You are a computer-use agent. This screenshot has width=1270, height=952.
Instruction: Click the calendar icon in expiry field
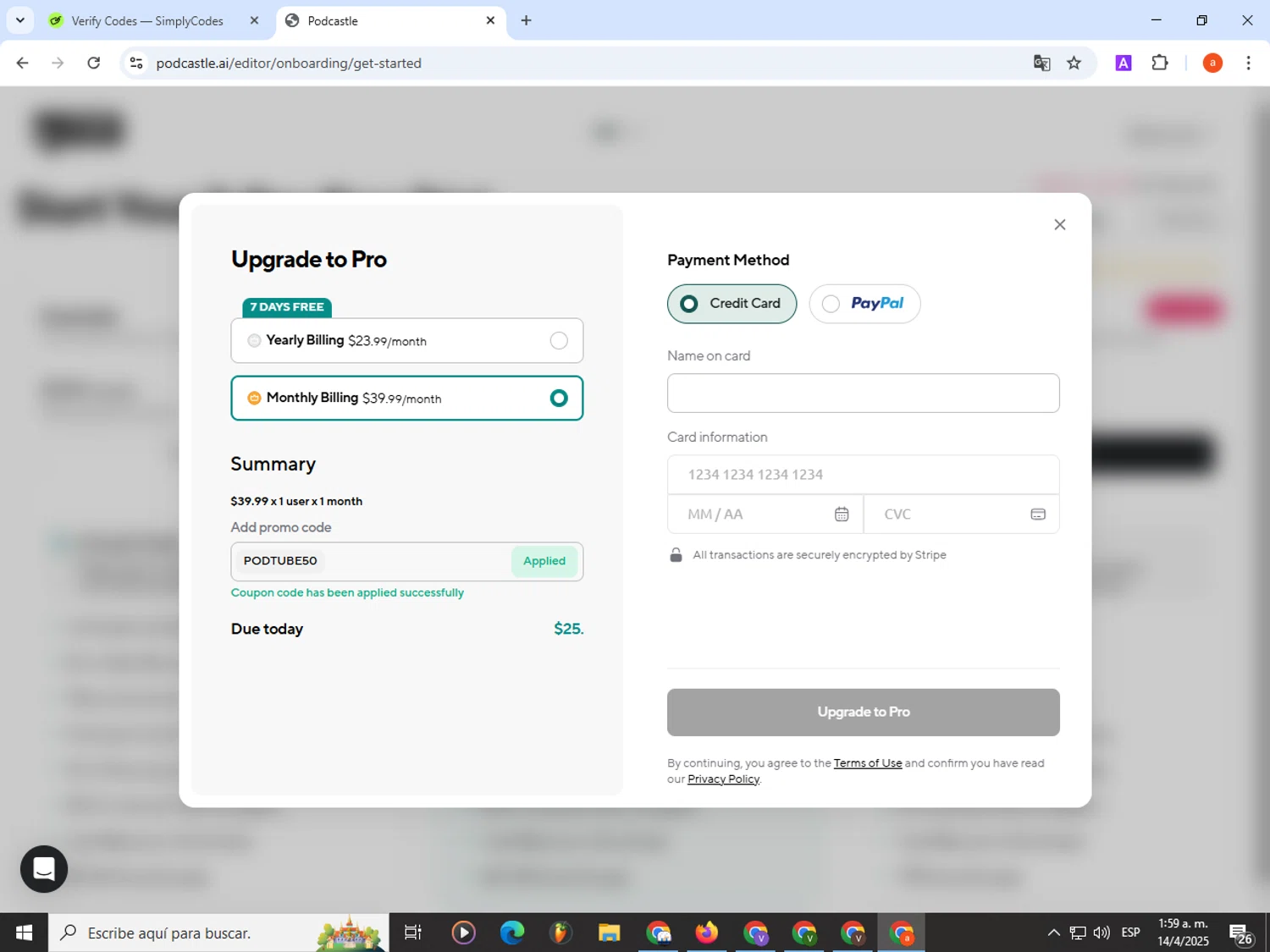click(x=842, y=515)
